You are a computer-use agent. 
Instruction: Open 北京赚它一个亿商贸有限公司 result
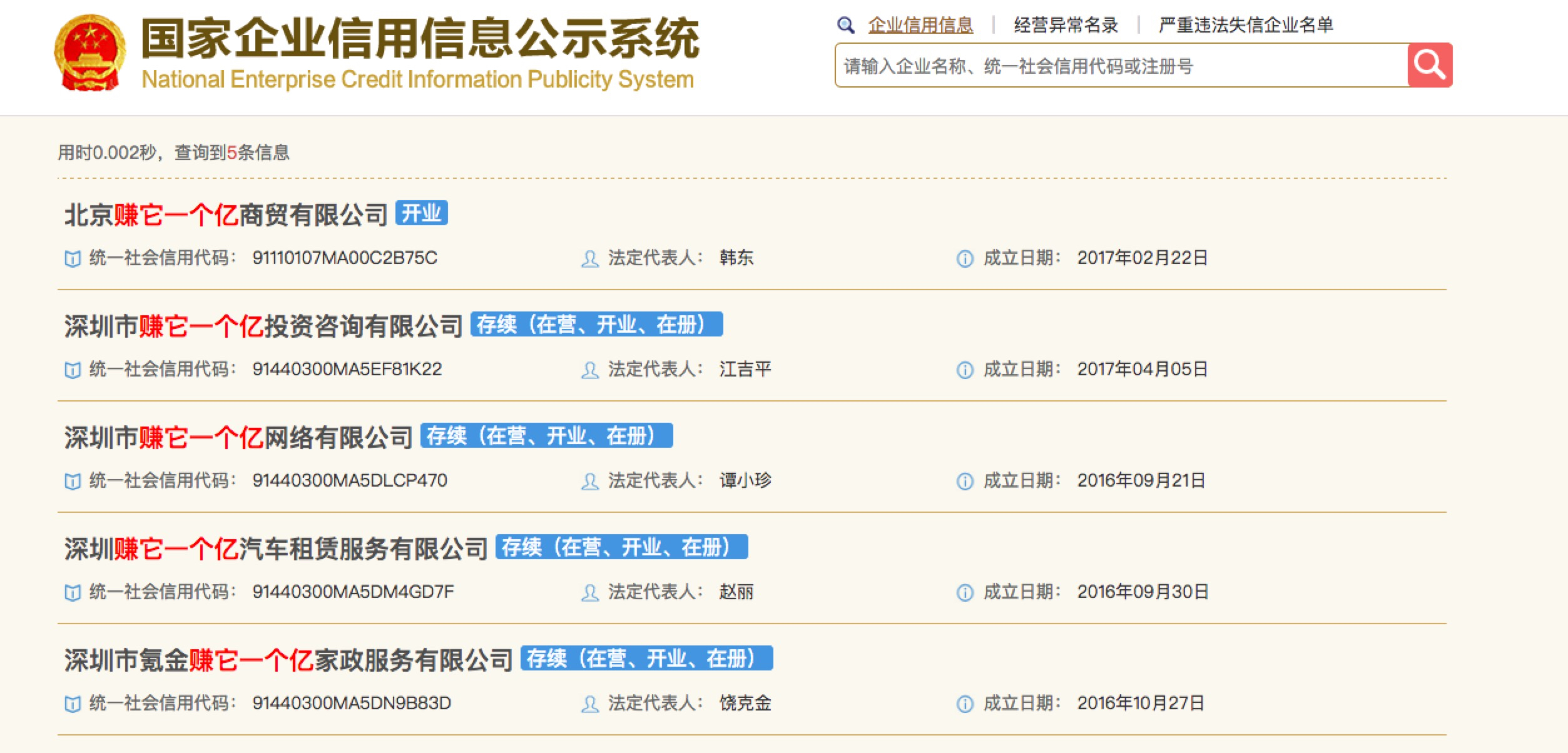[227, 215]
